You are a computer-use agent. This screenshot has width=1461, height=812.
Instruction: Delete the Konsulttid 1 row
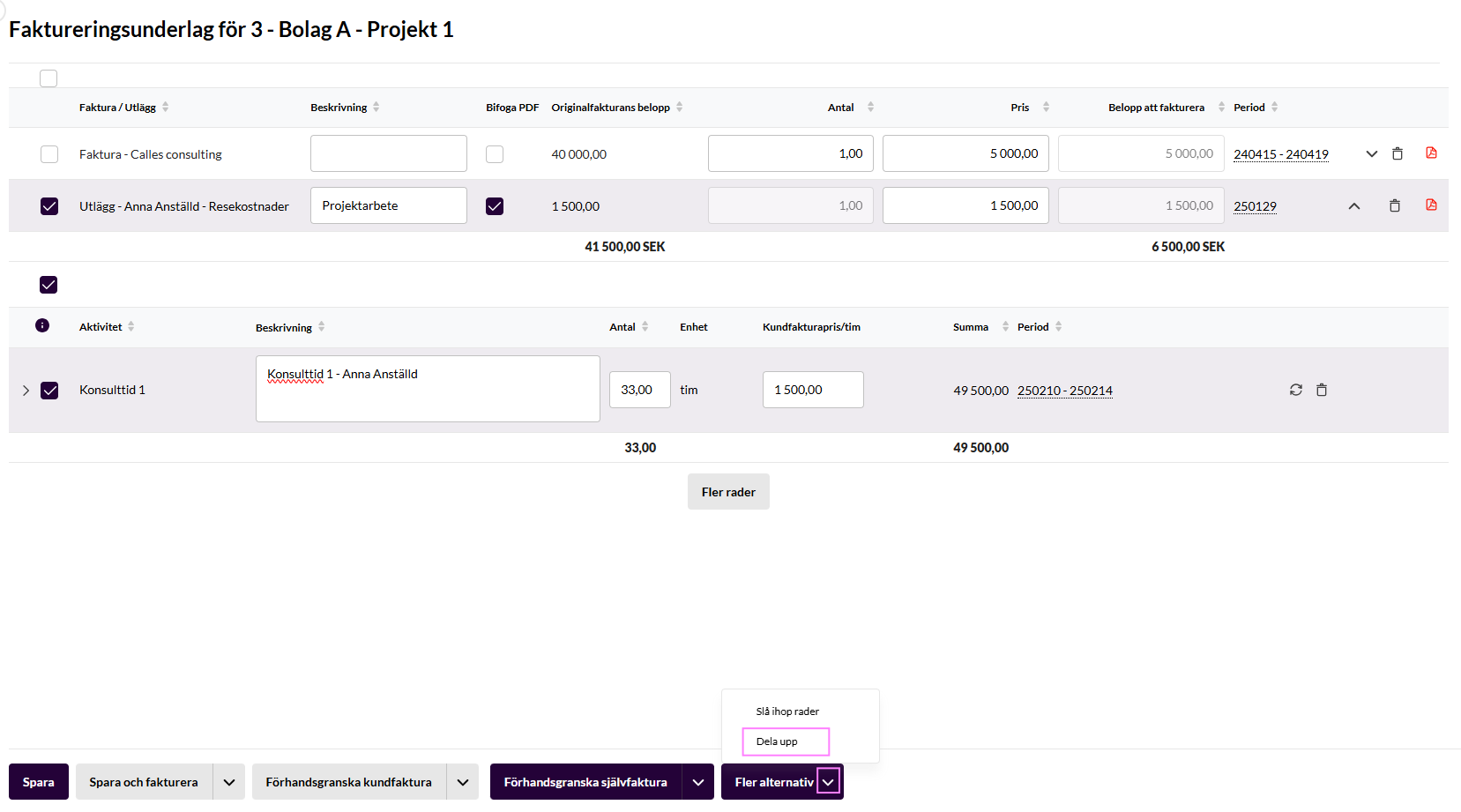click(x=1322, y=390)
